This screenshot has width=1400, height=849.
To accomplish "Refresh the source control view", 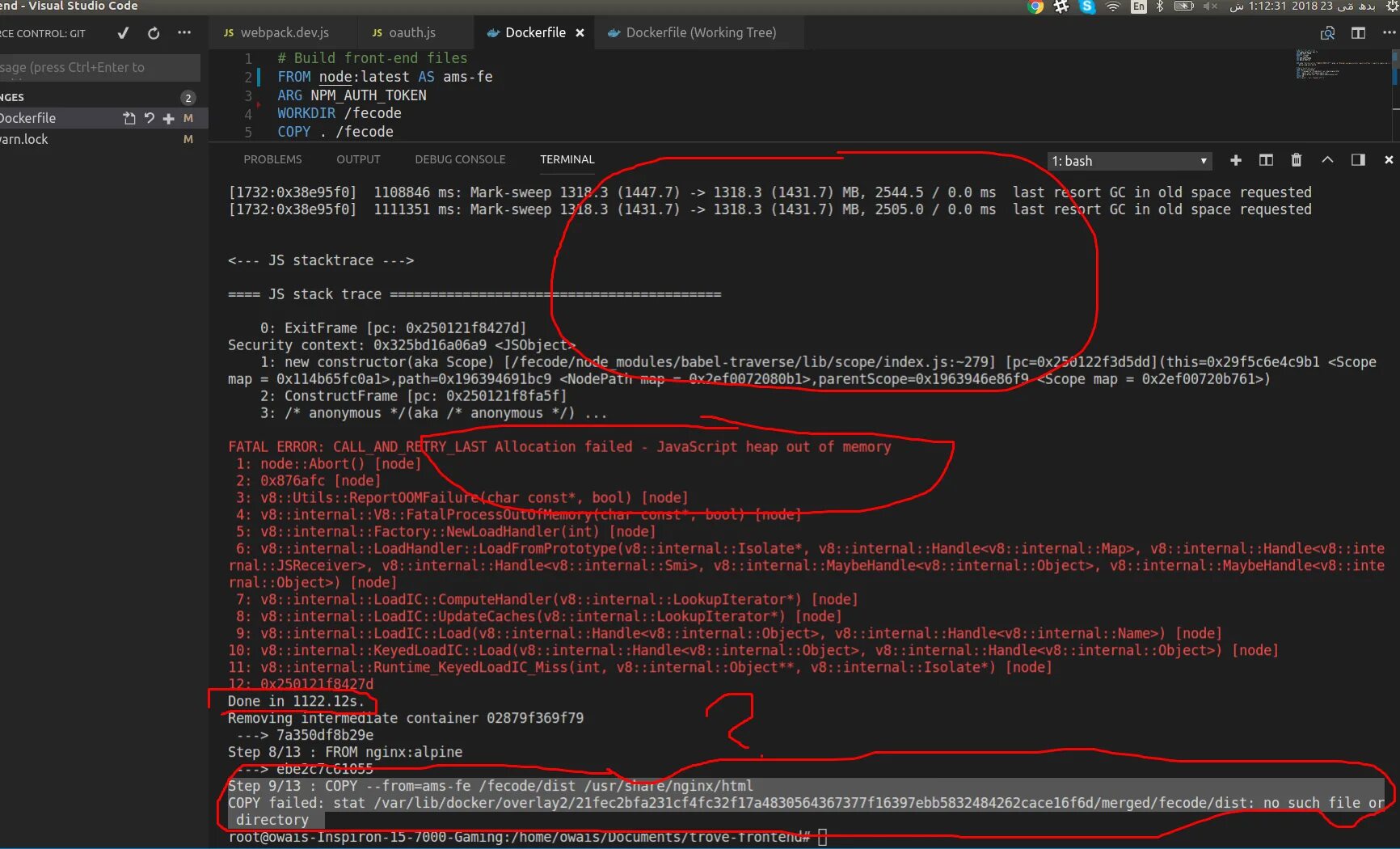I will click(x=154, y=33).
